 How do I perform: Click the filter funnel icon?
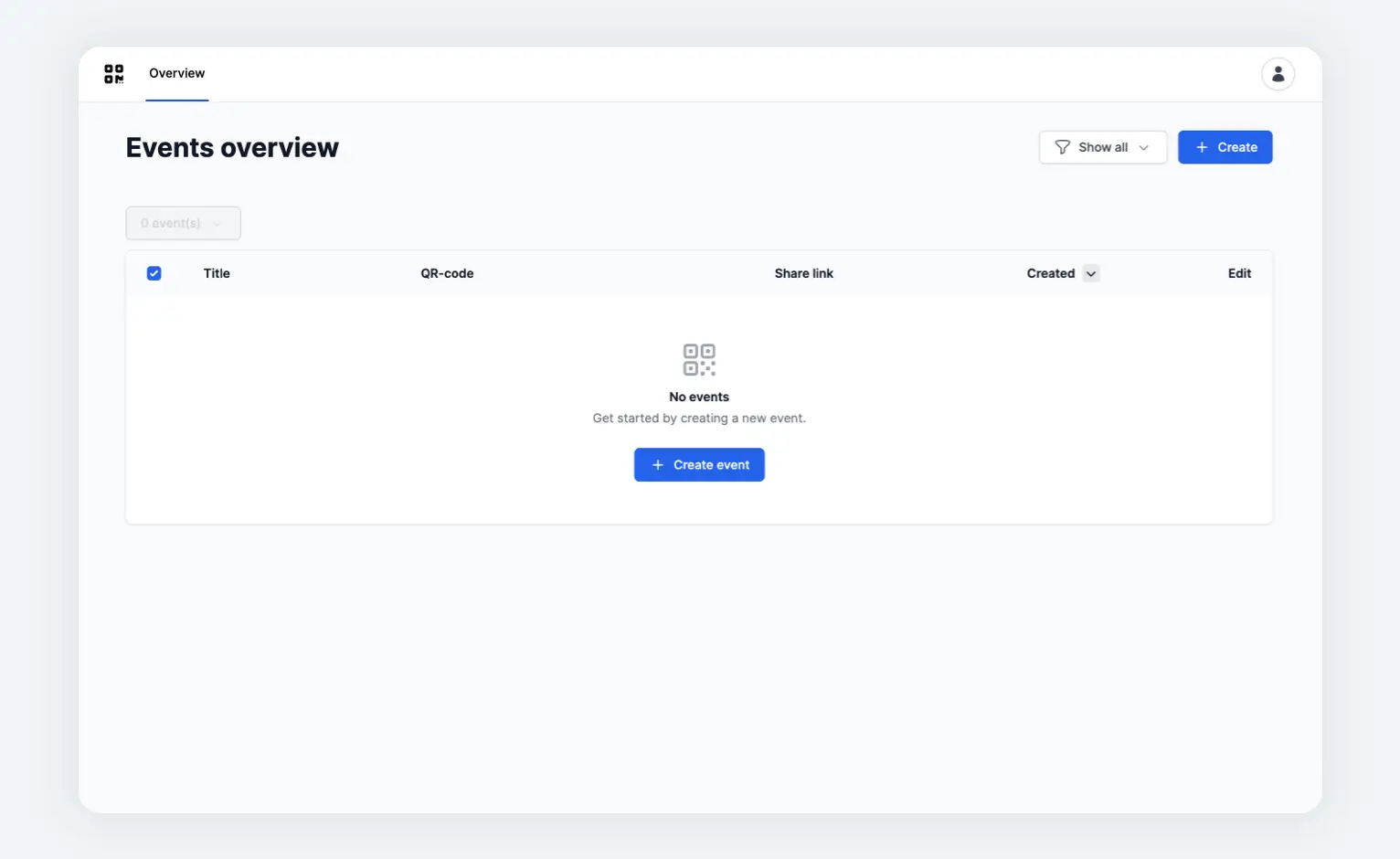[1062, 147]
